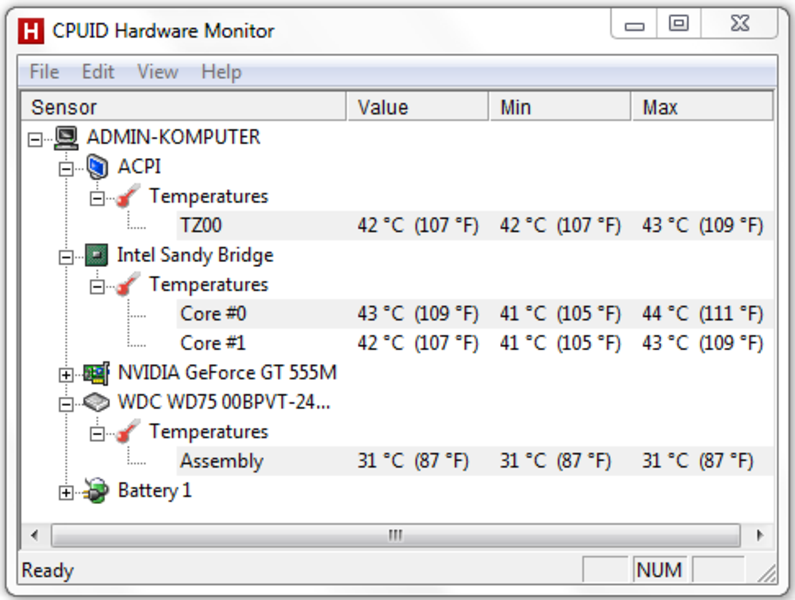Click the Intel Sandy Bridge chip icon
The image size is (795, 600).
(96, 255)
